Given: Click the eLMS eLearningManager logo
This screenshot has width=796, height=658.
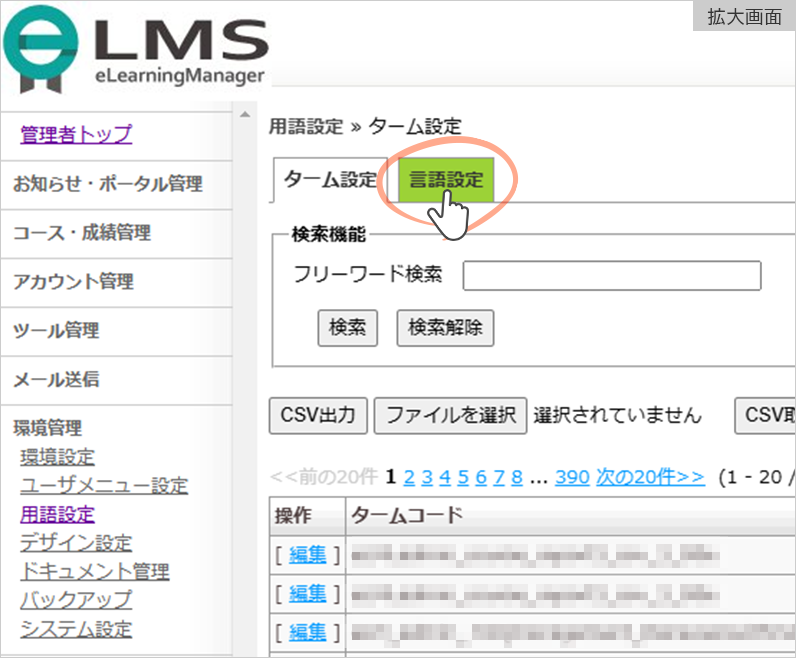Looking at the screenshot, I should [x=136, y=50].
